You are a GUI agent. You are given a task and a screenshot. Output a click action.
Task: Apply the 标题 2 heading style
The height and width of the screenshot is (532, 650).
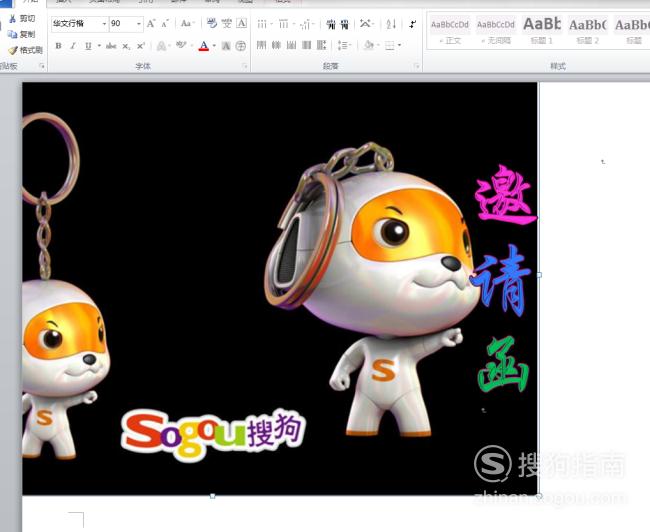588,31
